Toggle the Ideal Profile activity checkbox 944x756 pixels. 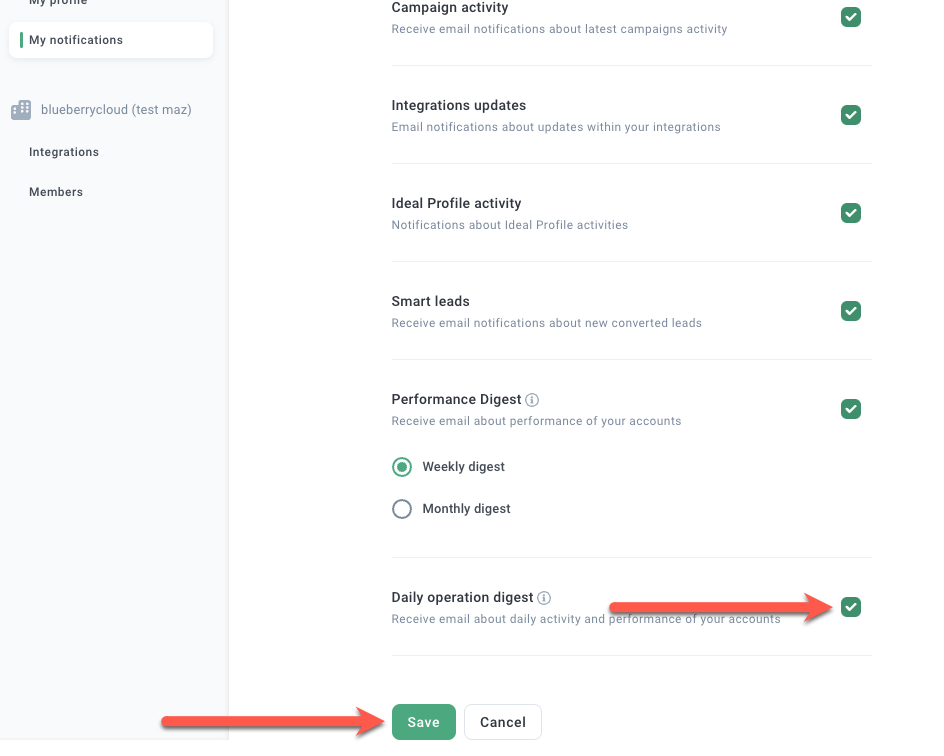(x=850, y=213)
